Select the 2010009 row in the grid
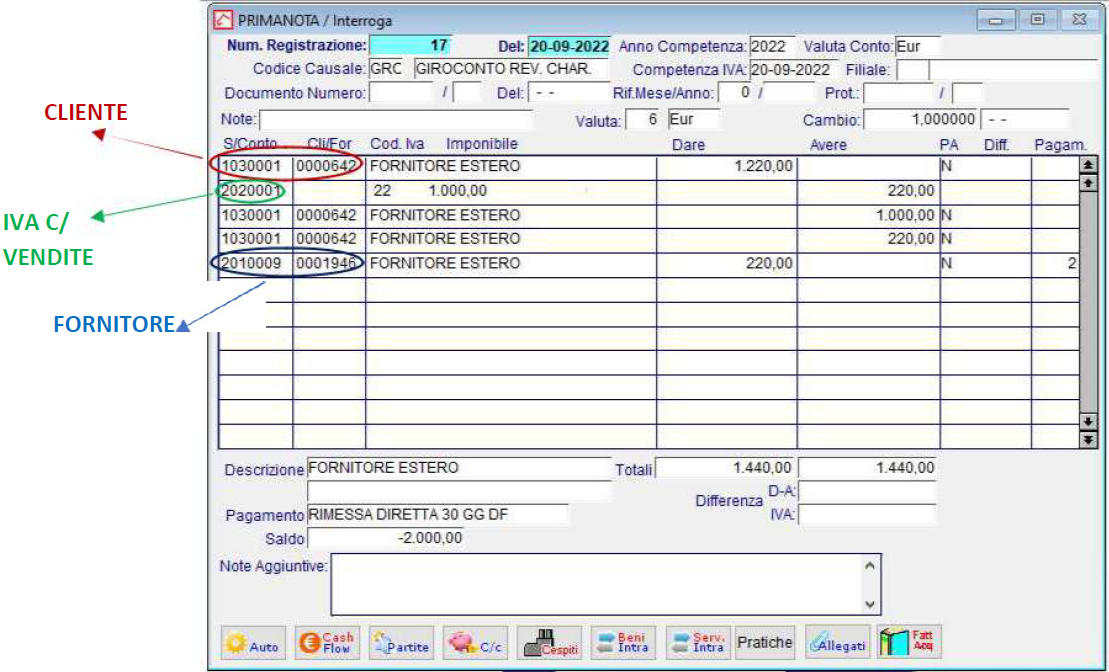Image resolution: width=1109 pixels, height=672 pixels. pos(649,263)
